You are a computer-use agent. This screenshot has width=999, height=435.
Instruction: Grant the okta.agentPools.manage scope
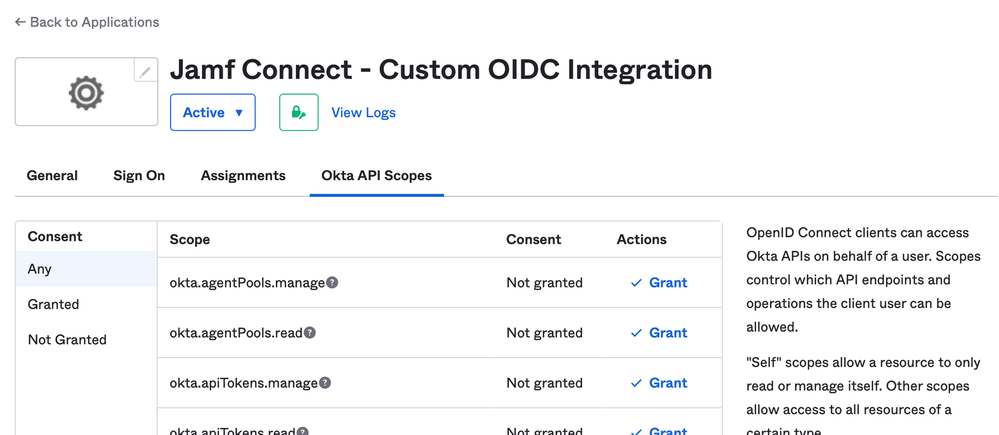[x=659, y=283]
